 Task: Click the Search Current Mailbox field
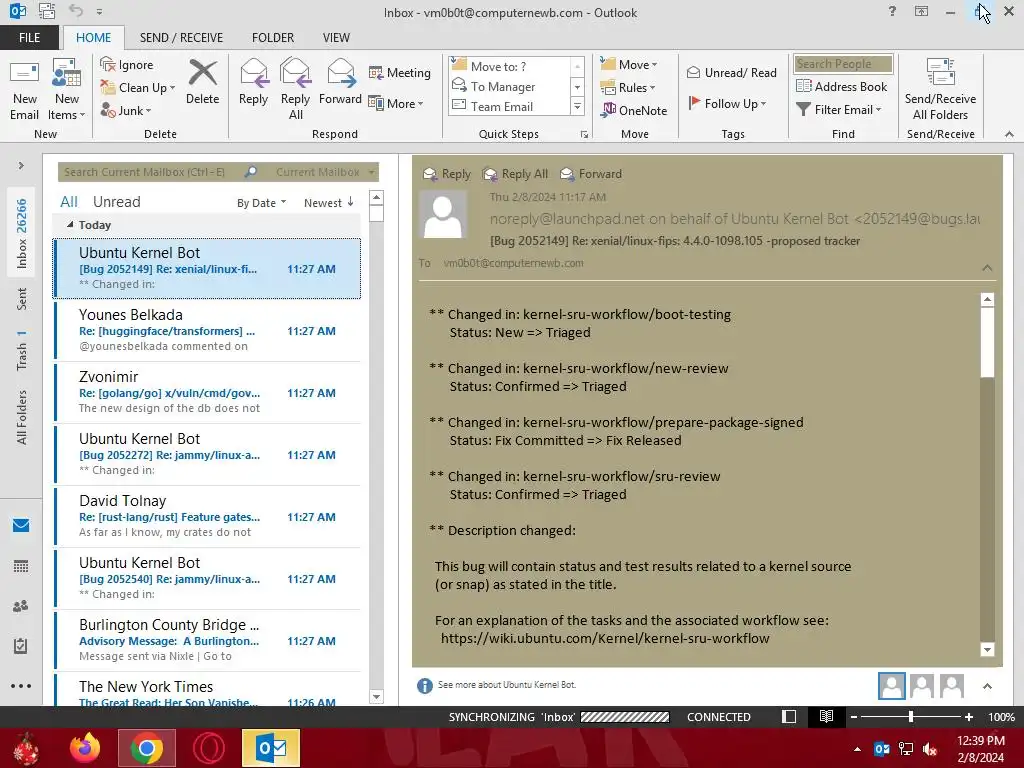point(150,172)
